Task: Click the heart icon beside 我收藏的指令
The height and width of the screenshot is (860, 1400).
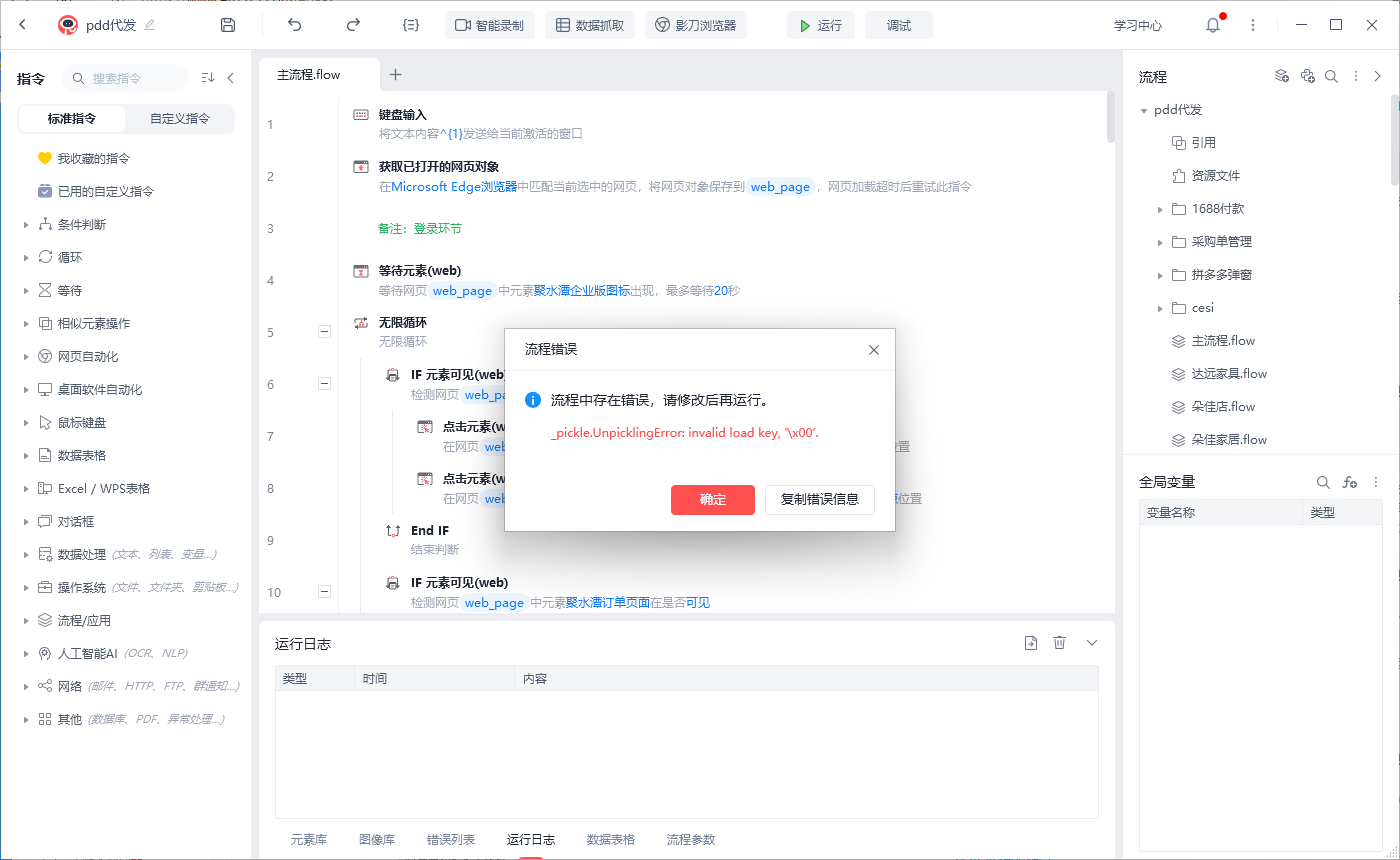Action: point(44,158)
